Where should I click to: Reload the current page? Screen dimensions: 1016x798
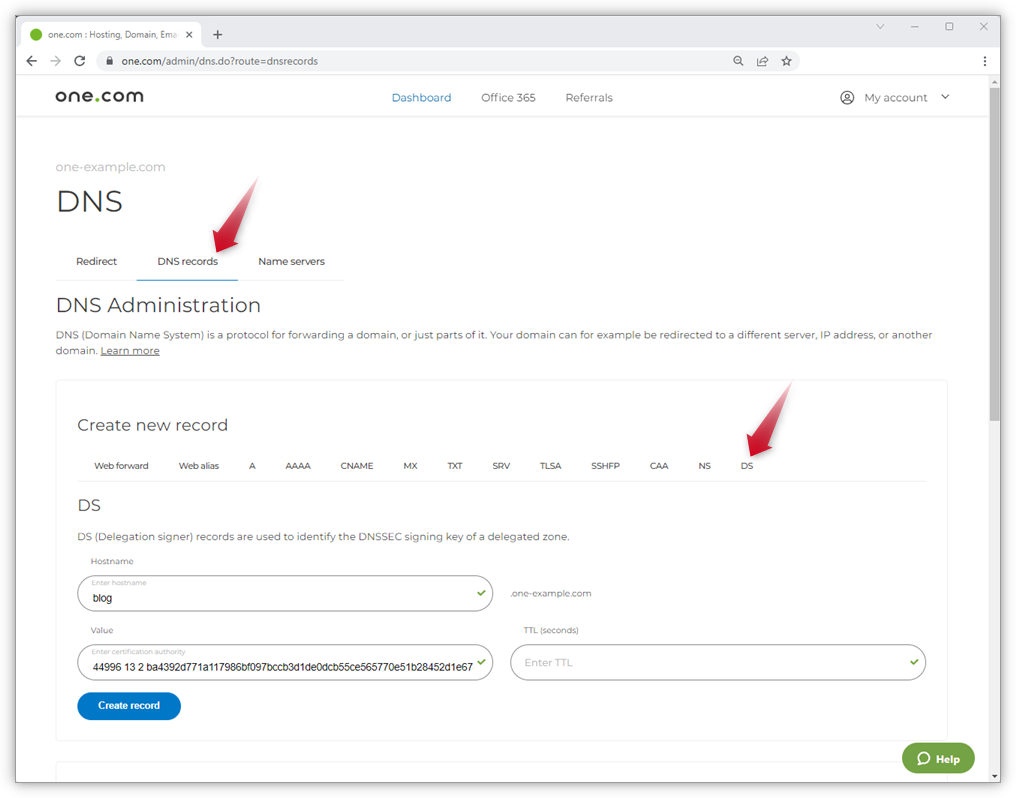tap(80, 61)
